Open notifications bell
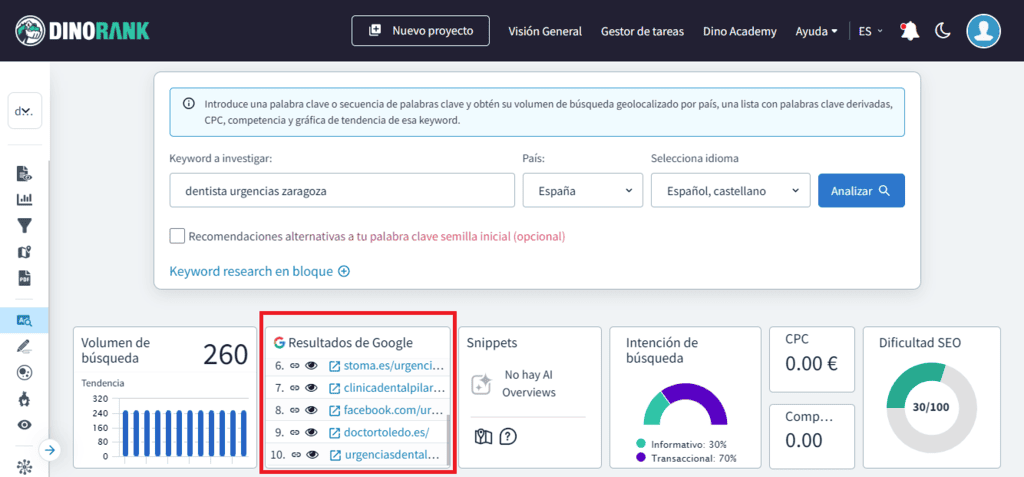Image resolution: width=1024 pixels, height=477 pixels. pos(909,31)
